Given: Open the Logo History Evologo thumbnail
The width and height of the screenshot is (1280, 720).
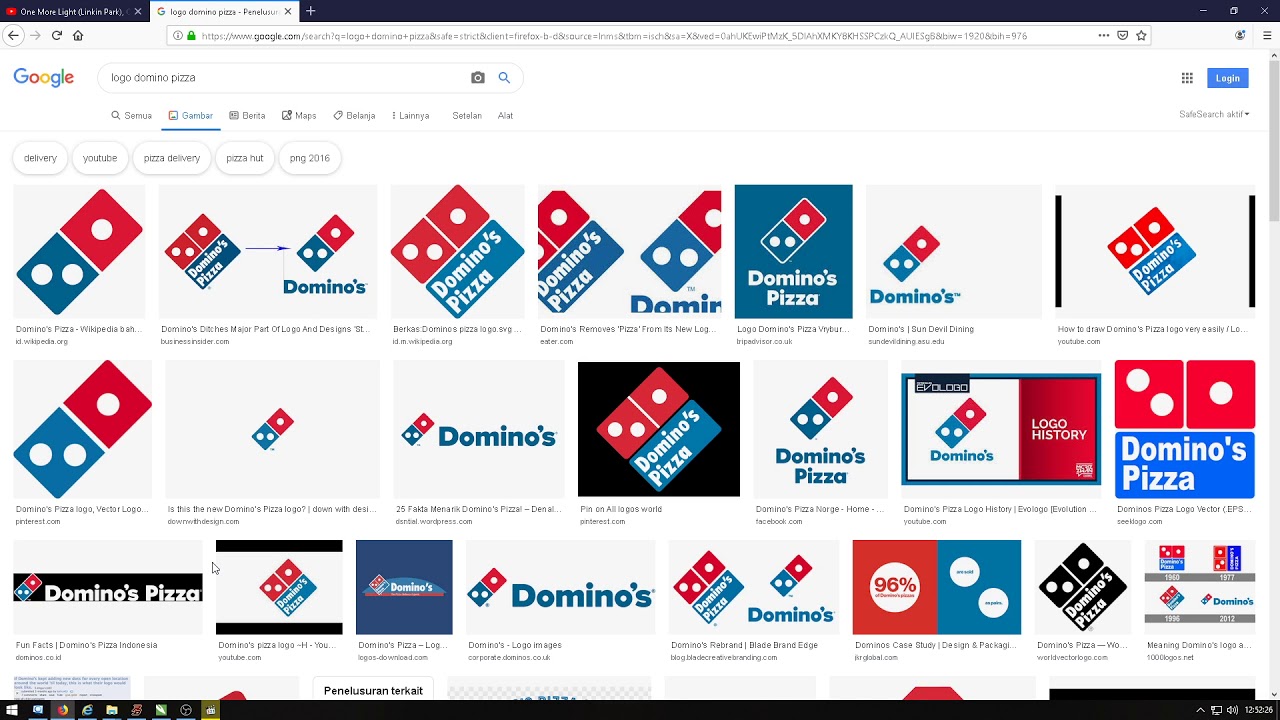Looking at the screenshot, I should (x=1001, y=429).
